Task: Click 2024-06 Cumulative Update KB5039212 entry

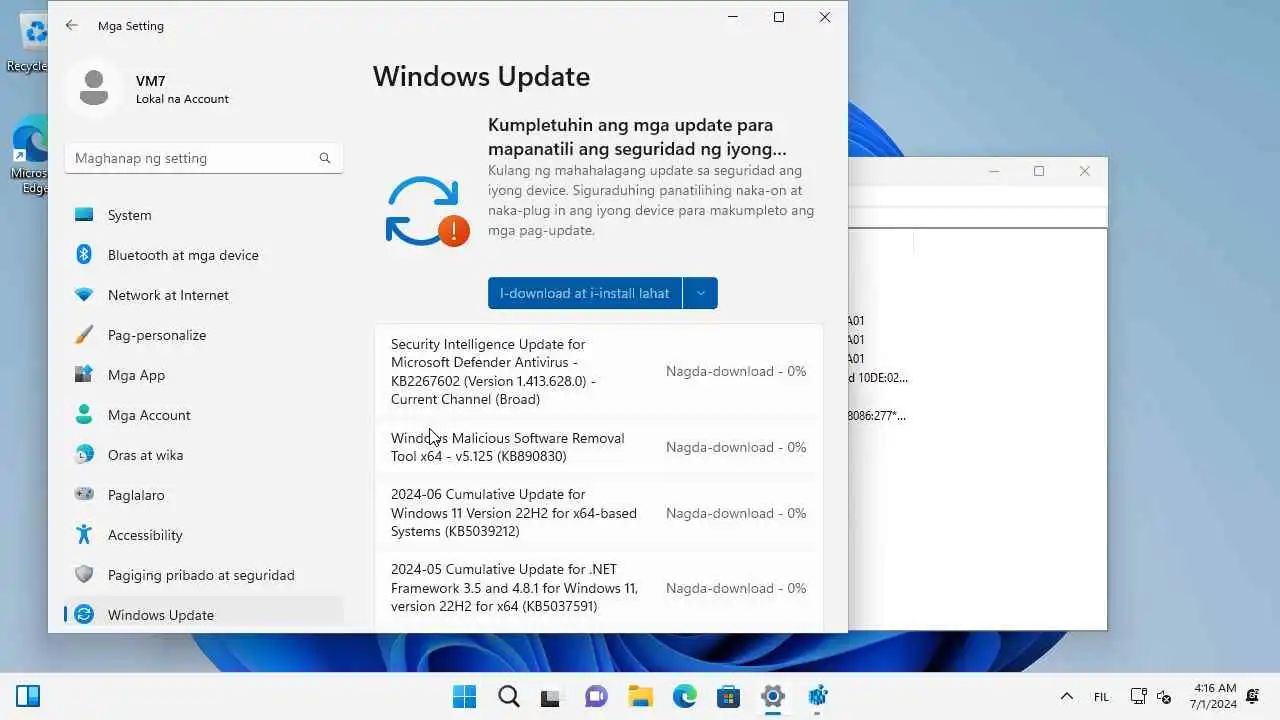Action: (599, 513)
